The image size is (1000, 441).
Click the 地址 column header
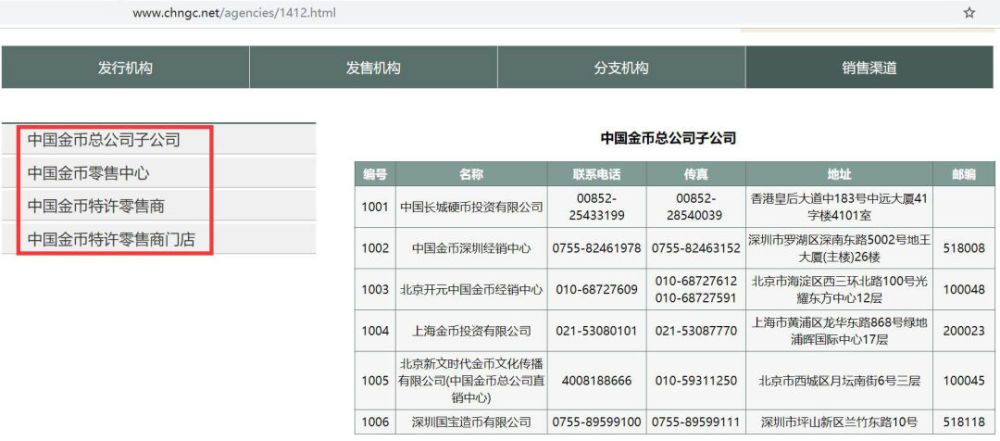(839, 174)
